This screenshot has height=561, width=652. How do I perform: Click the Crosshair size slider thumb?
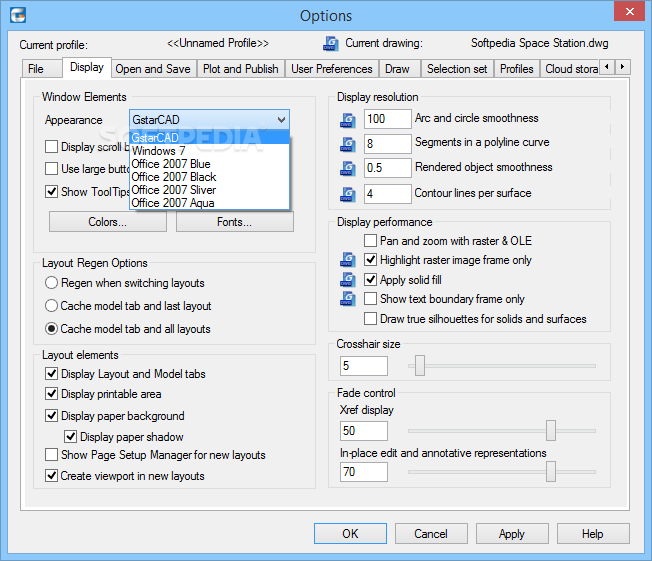[x=420, y=366]
